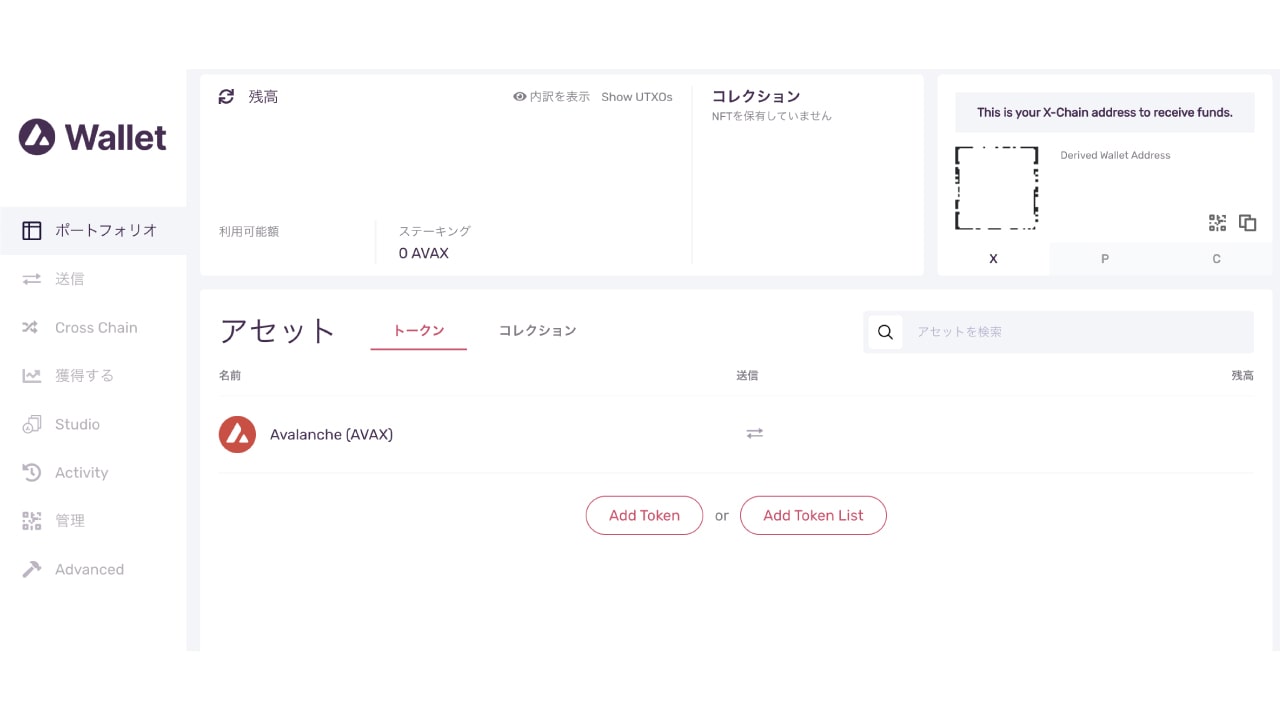Switch to the P chain address tab
This screenshot has width=1280, height=720.
(1105, 259)
